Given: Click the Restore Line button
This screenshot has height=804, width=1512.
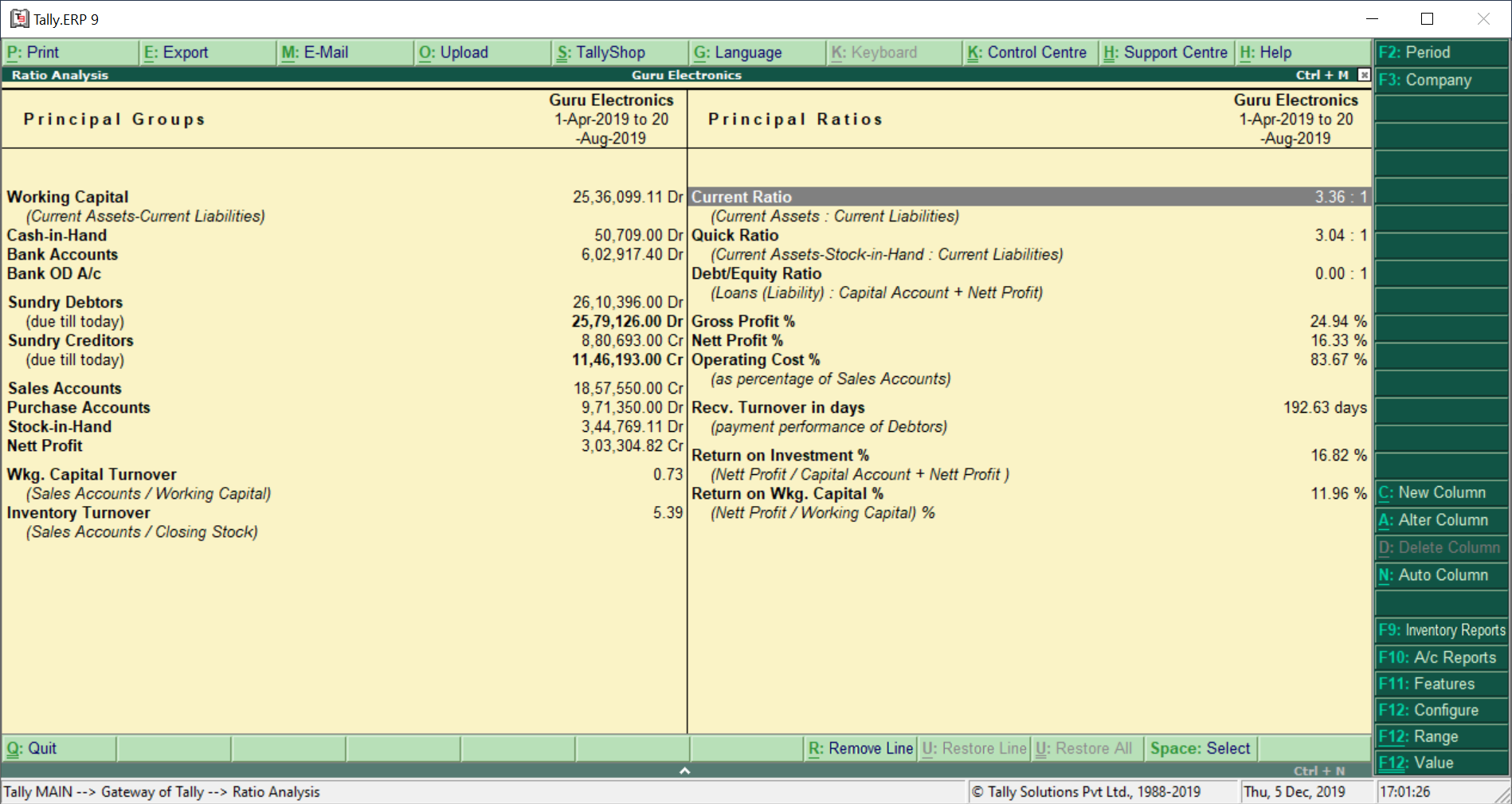Looking at the screenshot, I should (974, 748).
